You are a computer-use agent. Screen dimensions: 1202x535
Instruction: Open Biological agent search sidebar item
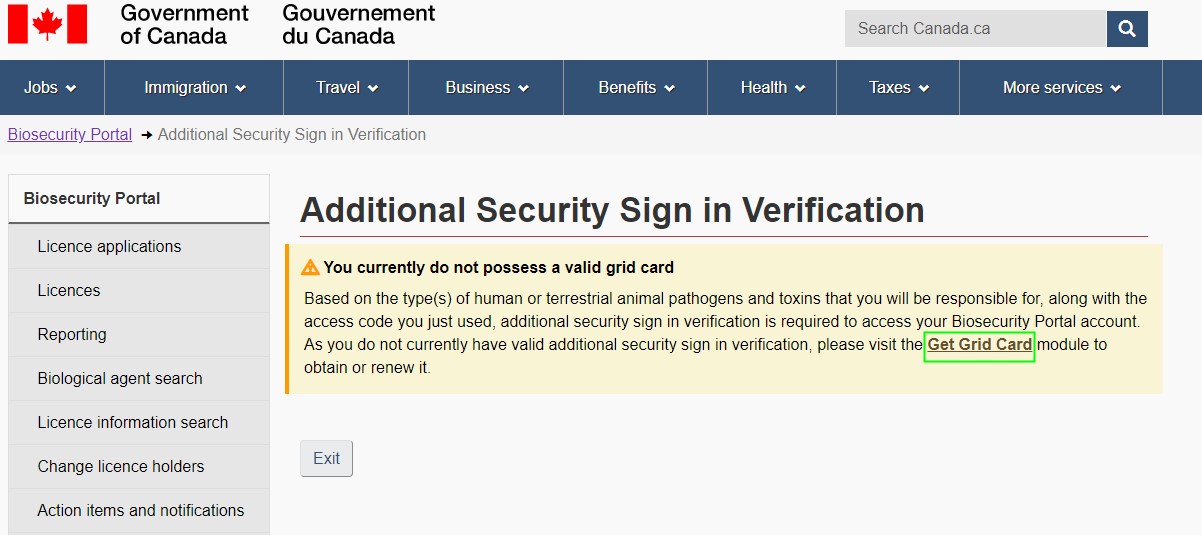[x=120, y=379]
